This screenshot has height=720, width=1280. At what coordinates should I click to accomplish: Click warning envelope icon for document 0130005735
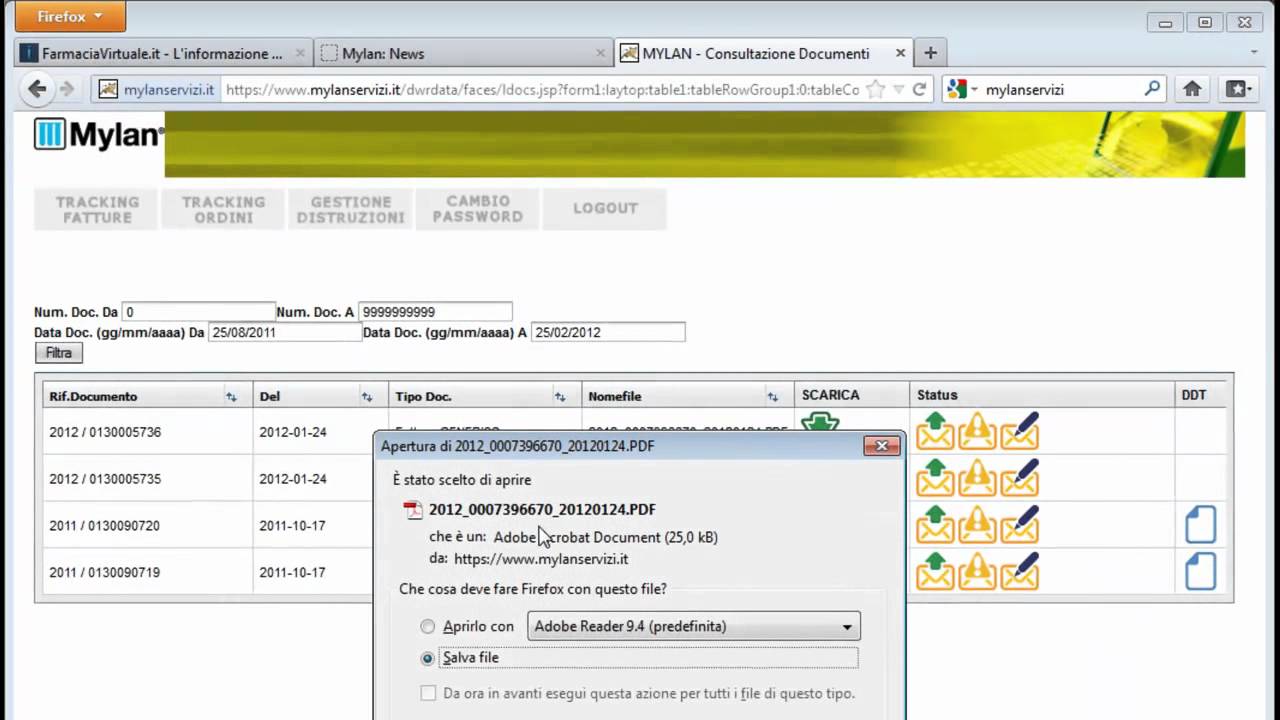[977, 478]
